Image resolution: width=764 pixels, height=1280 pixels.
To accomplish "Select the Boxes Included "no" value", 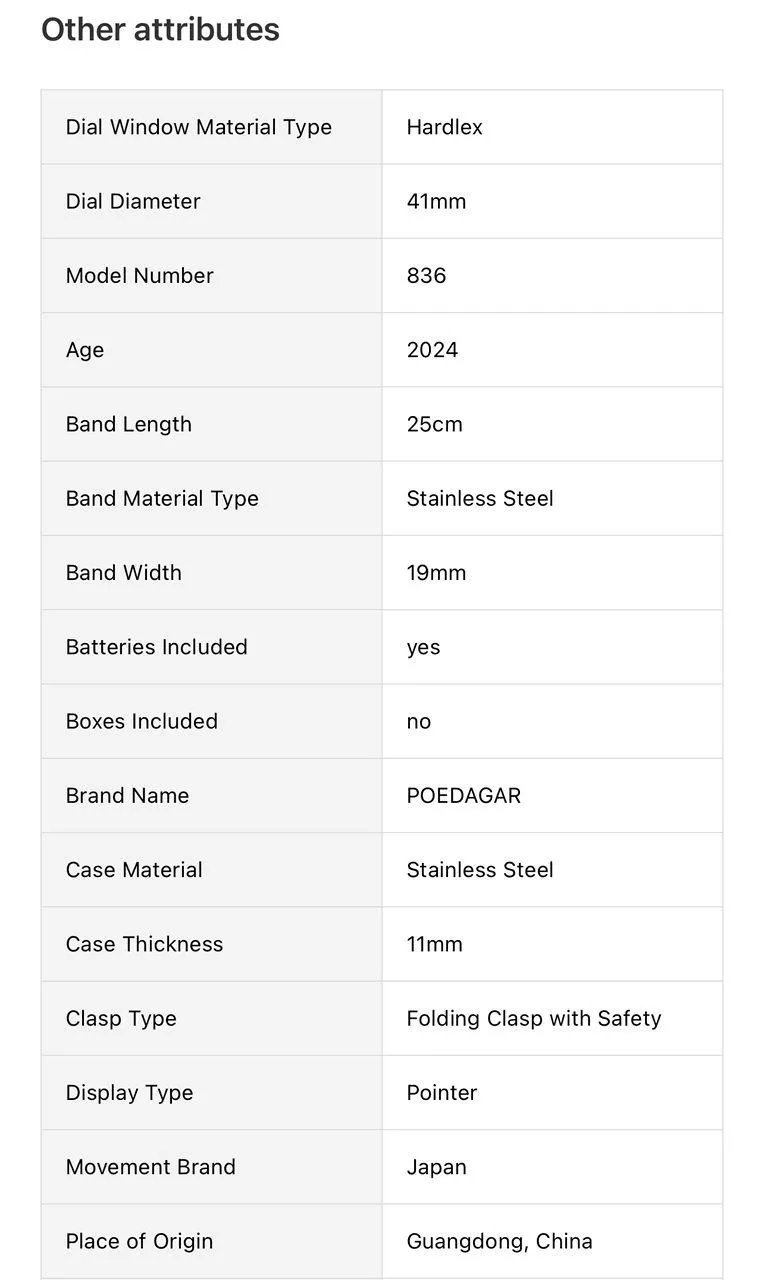I will pos(418,721).
